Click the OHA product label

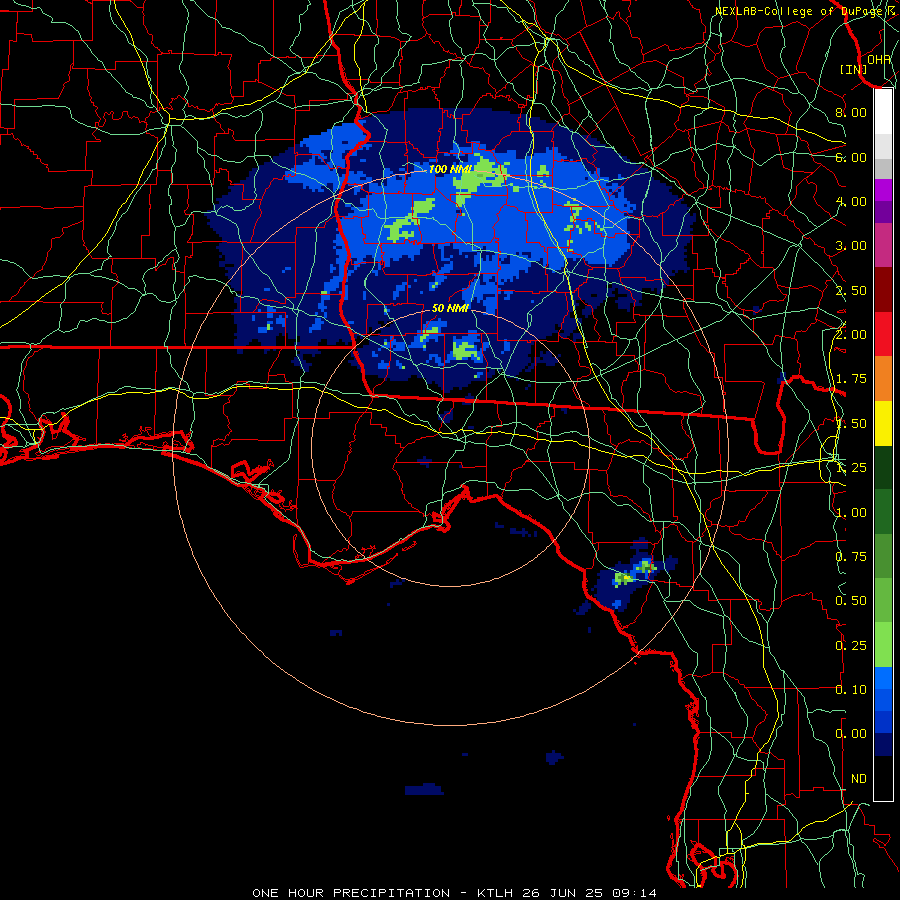pos(878,59)
